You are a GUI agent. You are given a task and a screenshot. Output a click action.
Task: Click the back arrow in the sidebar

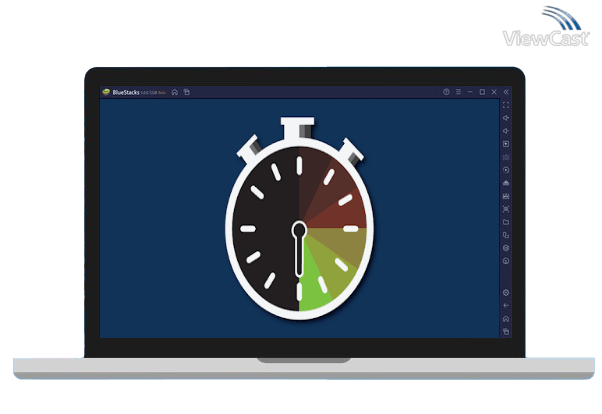click(506, 306)
